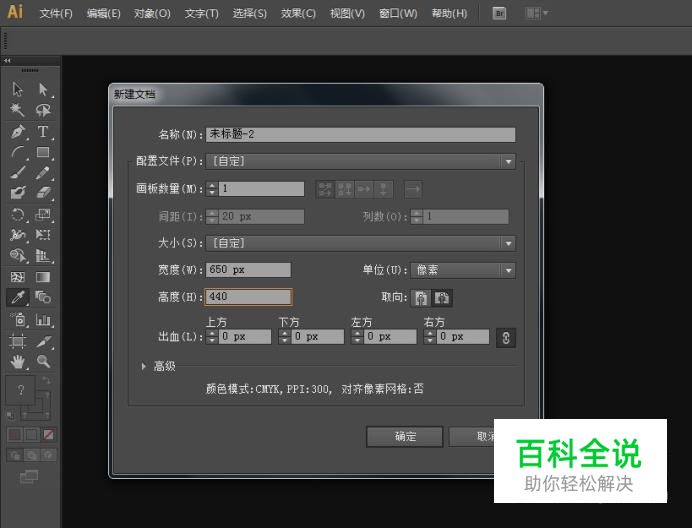Set paint type to None (red slash)
Viewport: 692px width, 528px height.
tap(49, 435)
